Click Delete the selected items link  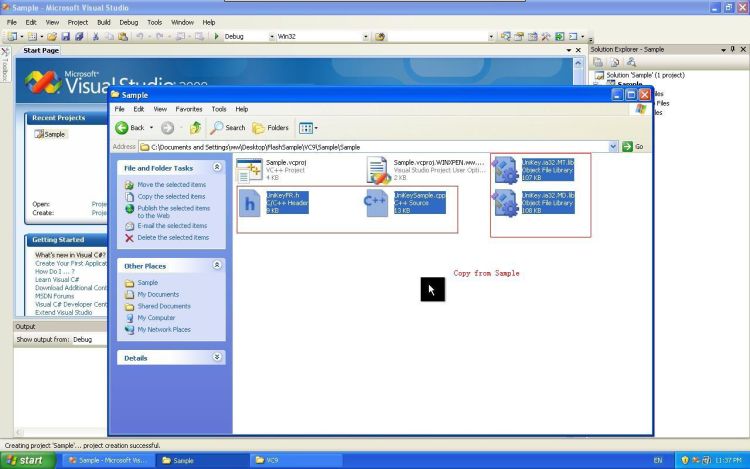pos(173,238)
